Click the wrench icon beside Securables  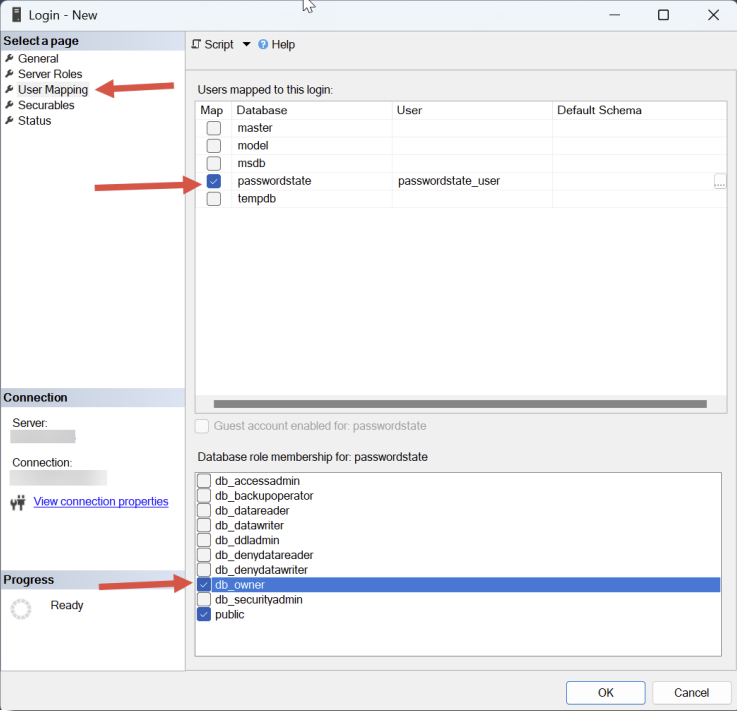pyautogui.click(x=9, y=105)
